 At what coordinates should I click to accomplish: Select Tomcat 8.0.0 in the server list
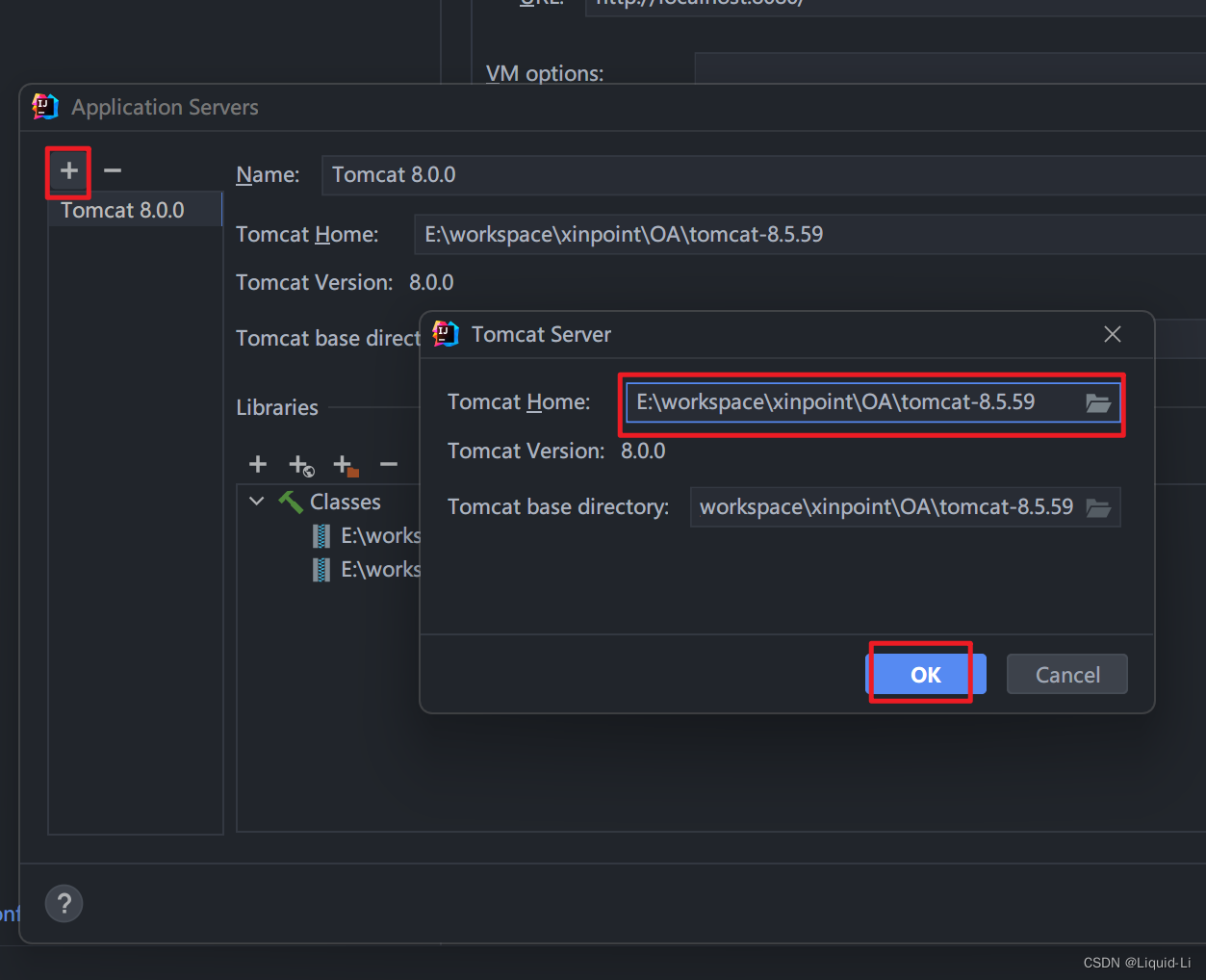click(x=136, y=210)
